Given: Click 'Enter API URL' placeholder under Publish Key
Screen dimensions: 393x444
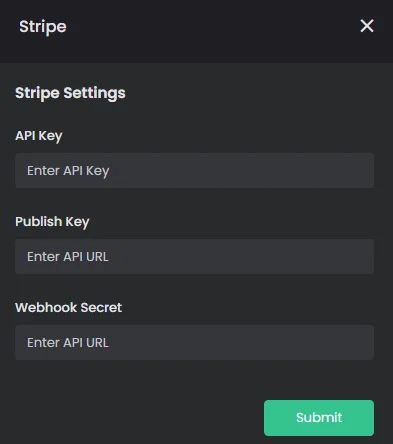Looking at the screenshot, I should click(x=68, y=257).
